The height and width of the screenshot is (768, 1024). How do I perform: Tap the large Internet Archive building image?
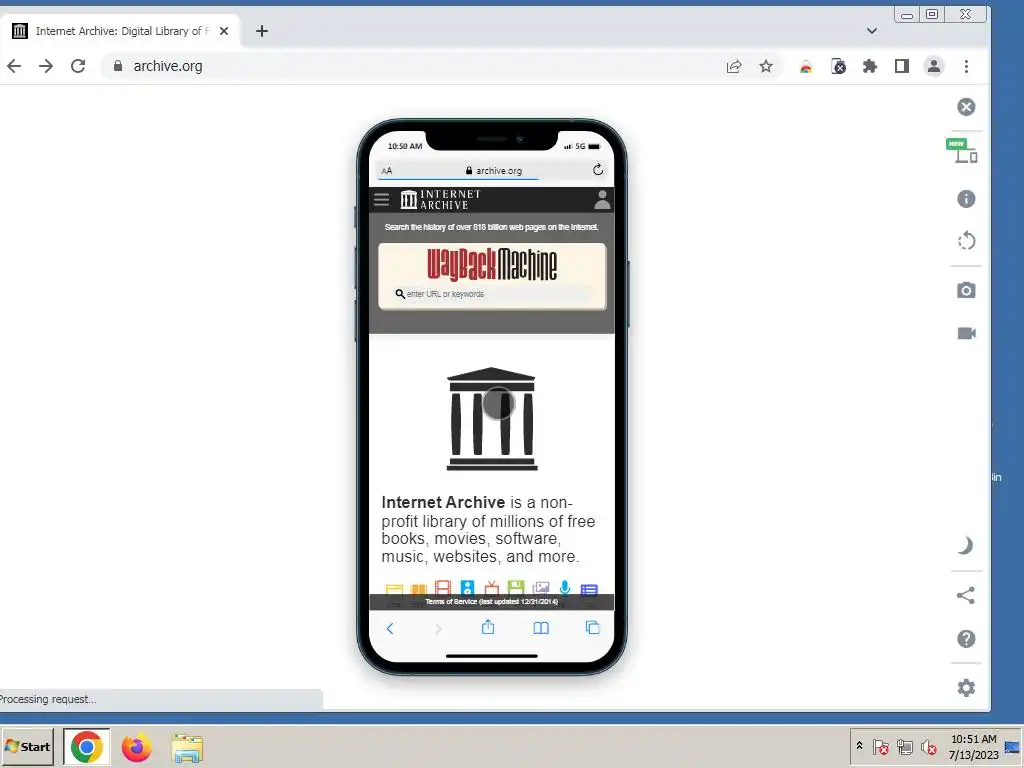pyautogui.click(x=492, y=419)
